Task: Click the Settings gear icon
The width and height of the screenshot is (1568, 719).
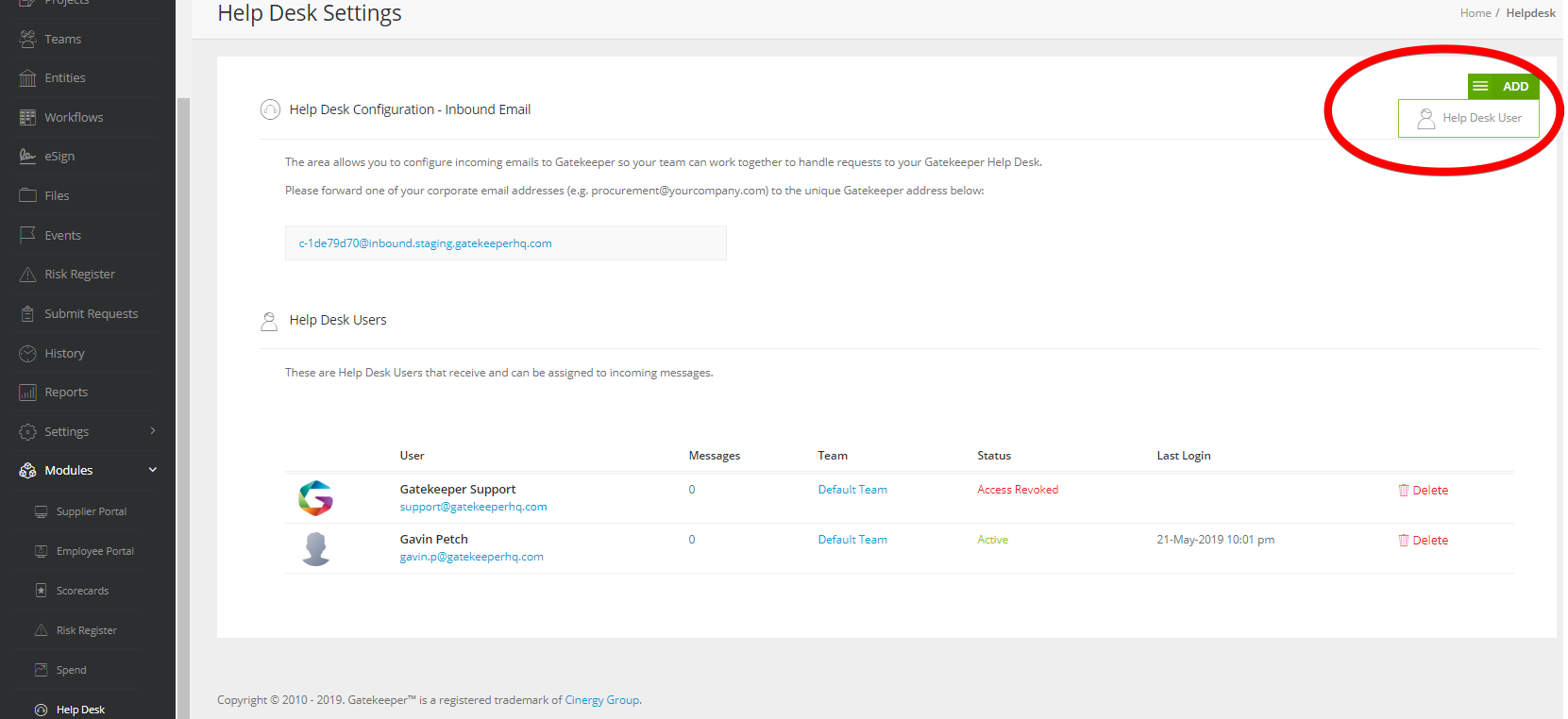Action: tap(27, 431)
